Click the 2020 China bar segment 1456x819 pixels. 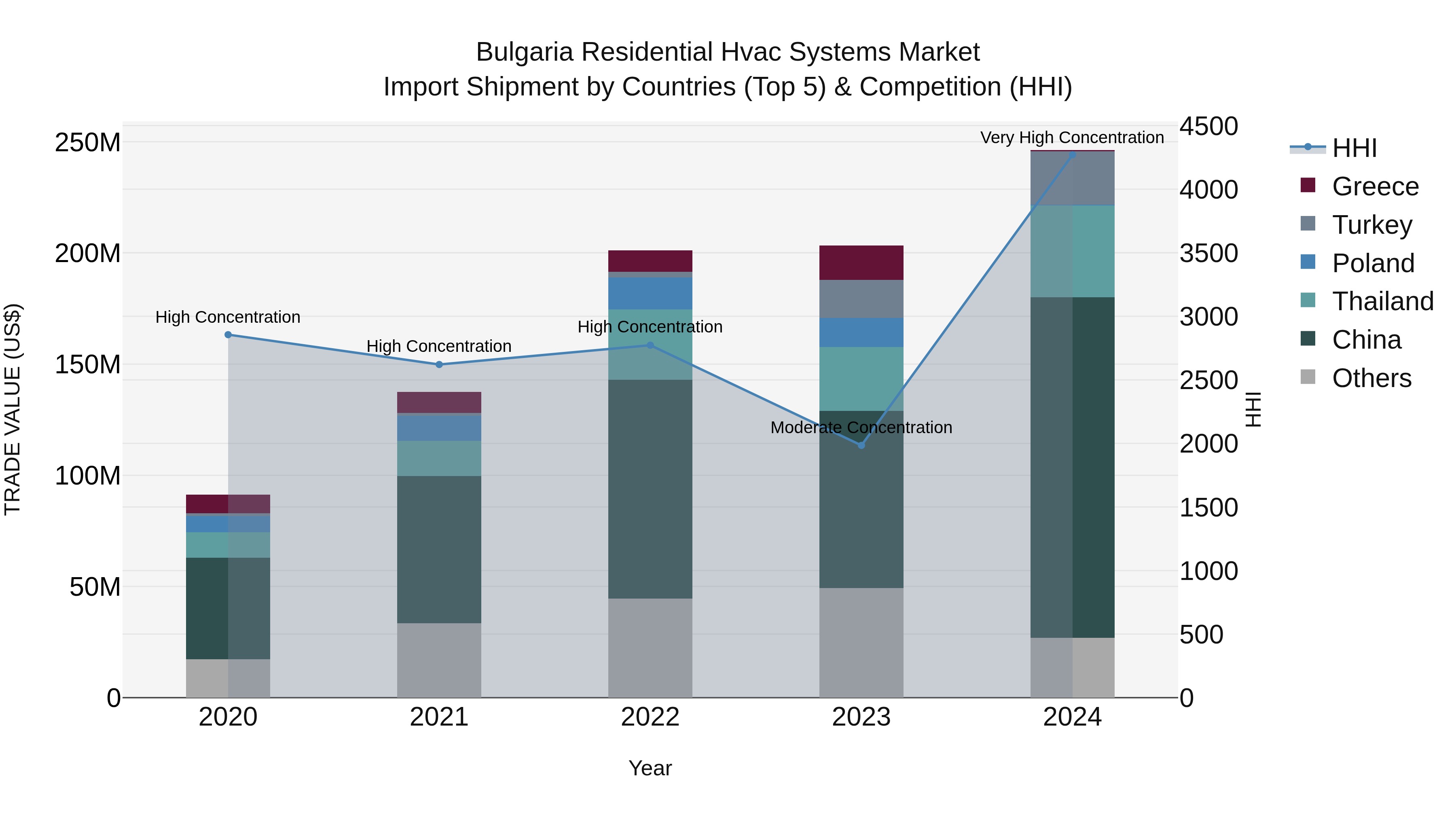[x=229, y=608]
